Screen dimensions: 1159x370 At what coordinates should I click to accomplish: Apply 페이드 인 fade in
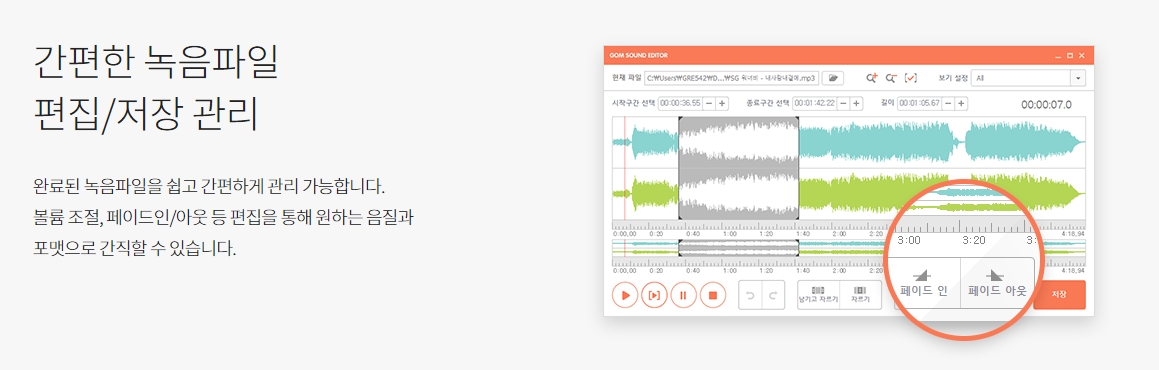[923, 283]
